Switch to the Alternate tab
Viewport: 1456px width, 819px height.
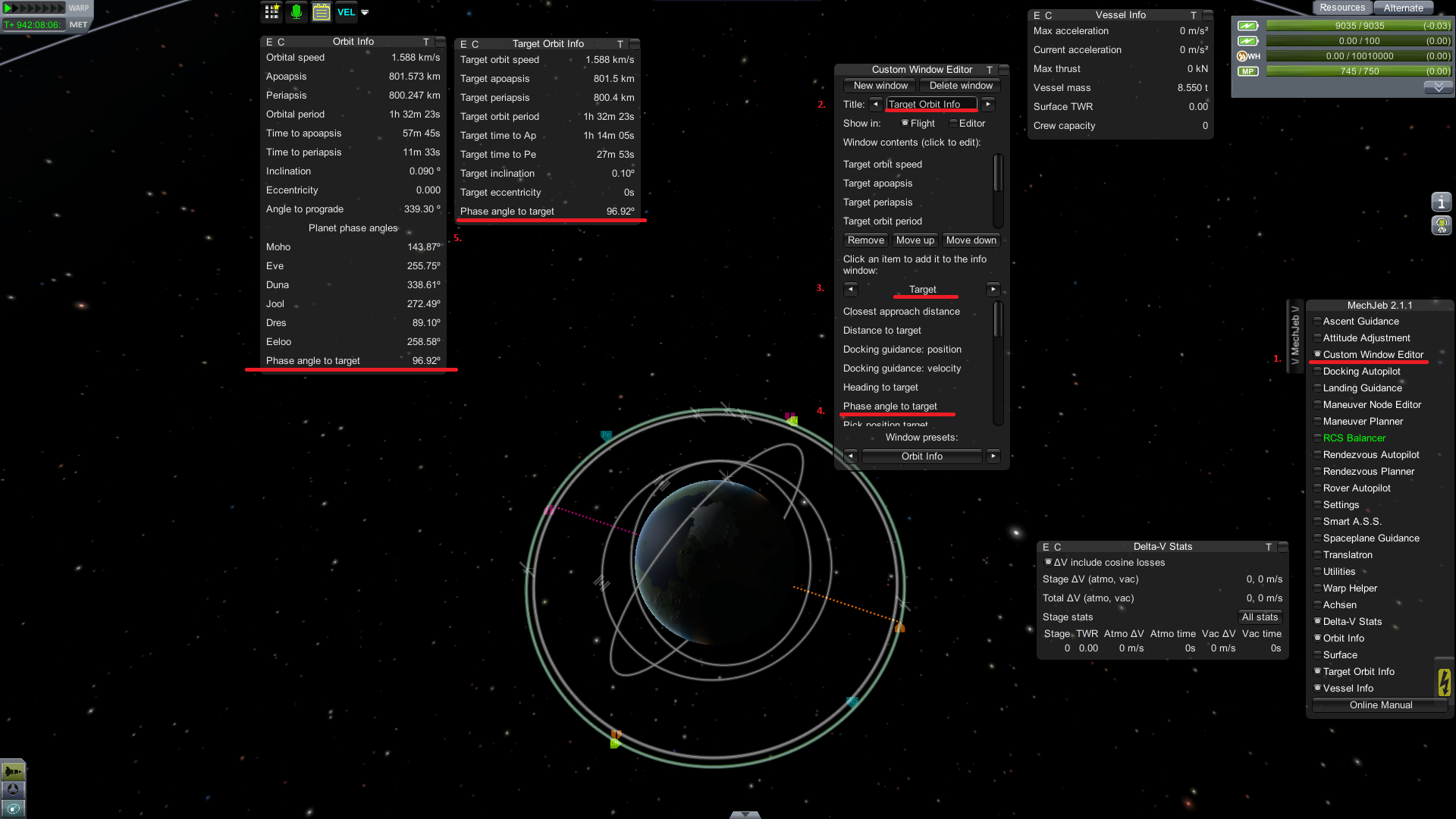pos(1403,8)
